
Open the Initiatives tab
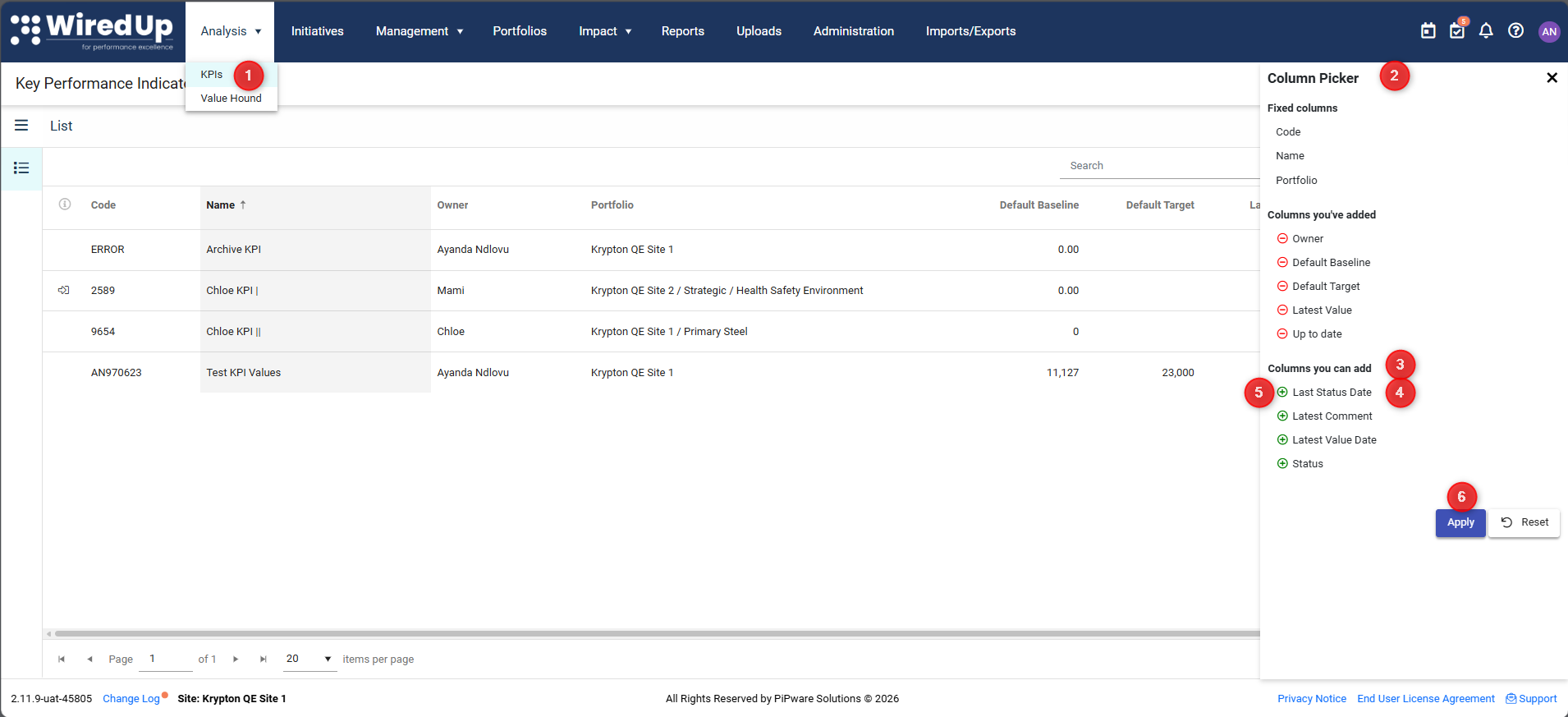(318, 31)
